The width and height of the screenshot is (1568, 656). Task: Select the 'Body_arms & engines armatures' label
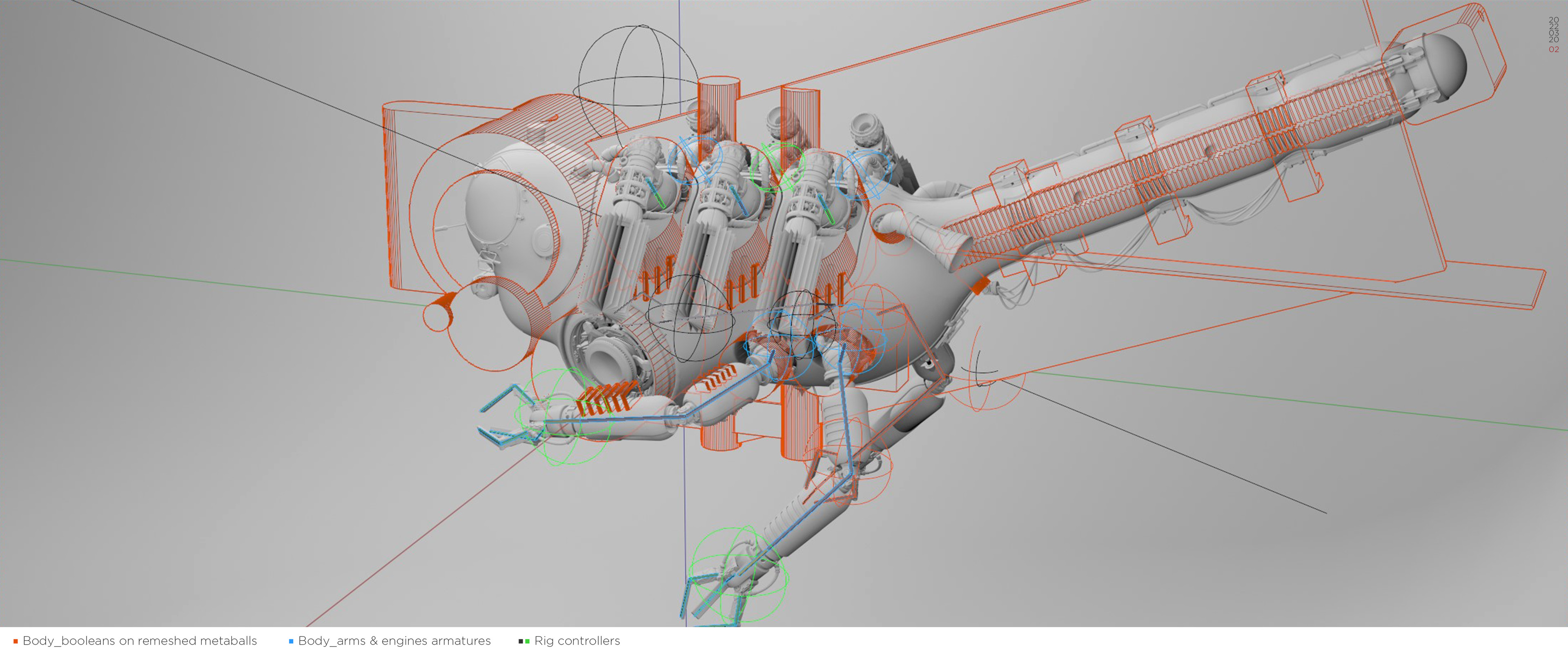[x=394, y=641]
